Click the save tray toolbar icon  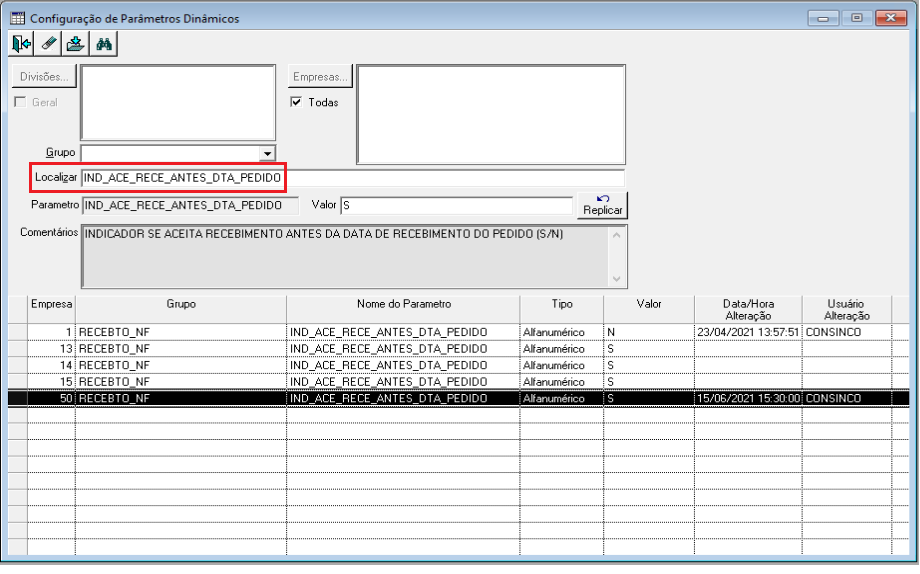pyautogui.click(x=76, y=44)
